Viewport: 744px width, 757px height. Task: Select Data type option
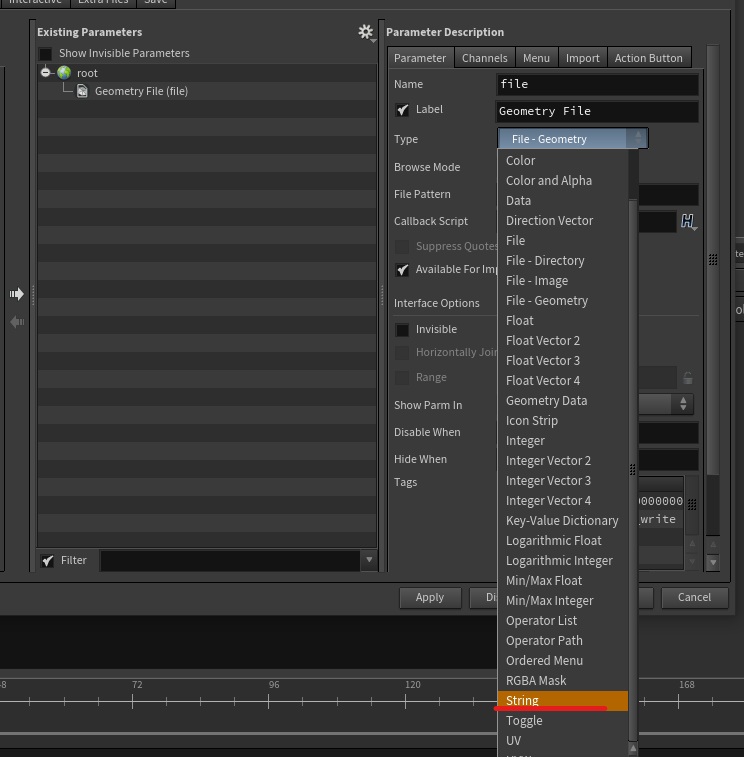pos(563,200)
